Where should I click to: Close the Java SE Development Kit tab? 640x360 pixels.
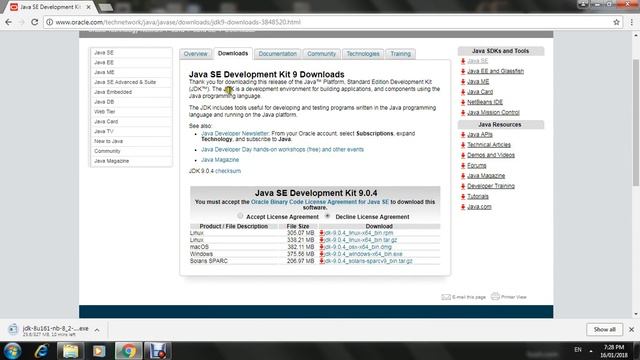pos(88,7)
